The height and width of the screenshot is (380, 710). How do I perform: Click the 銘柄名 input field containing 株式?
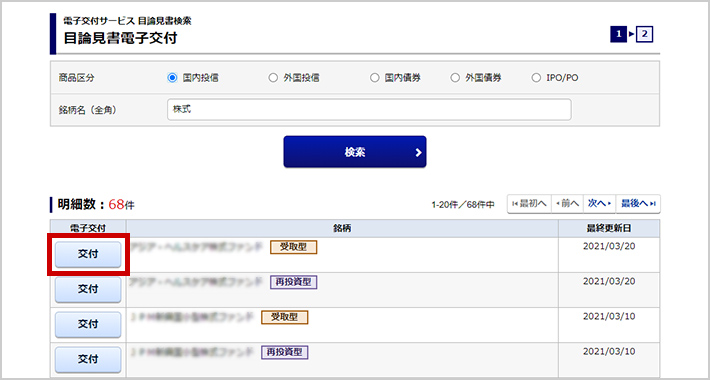pos(369,110)
